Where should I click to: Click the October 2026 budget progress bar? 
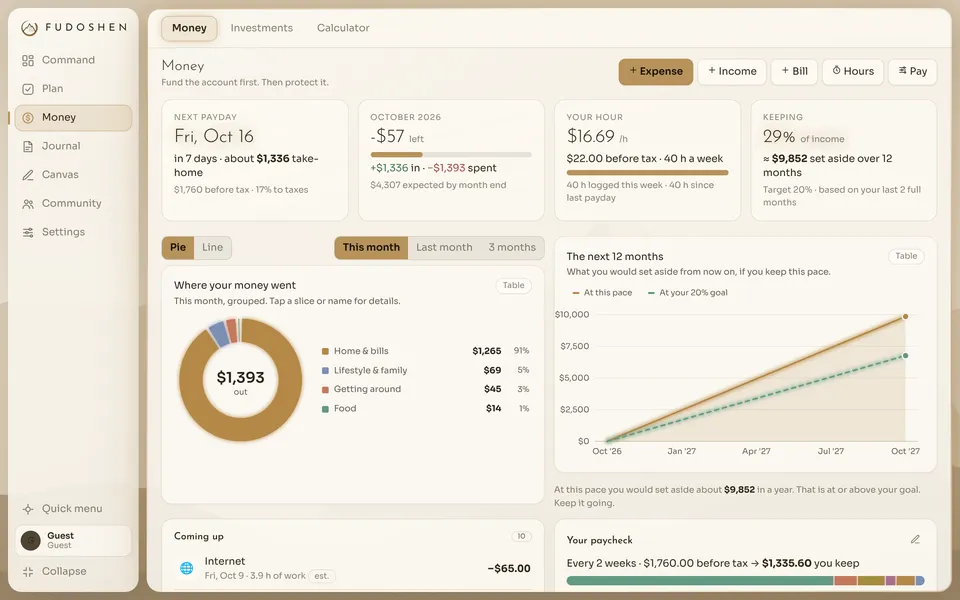(x=451, y=155)
